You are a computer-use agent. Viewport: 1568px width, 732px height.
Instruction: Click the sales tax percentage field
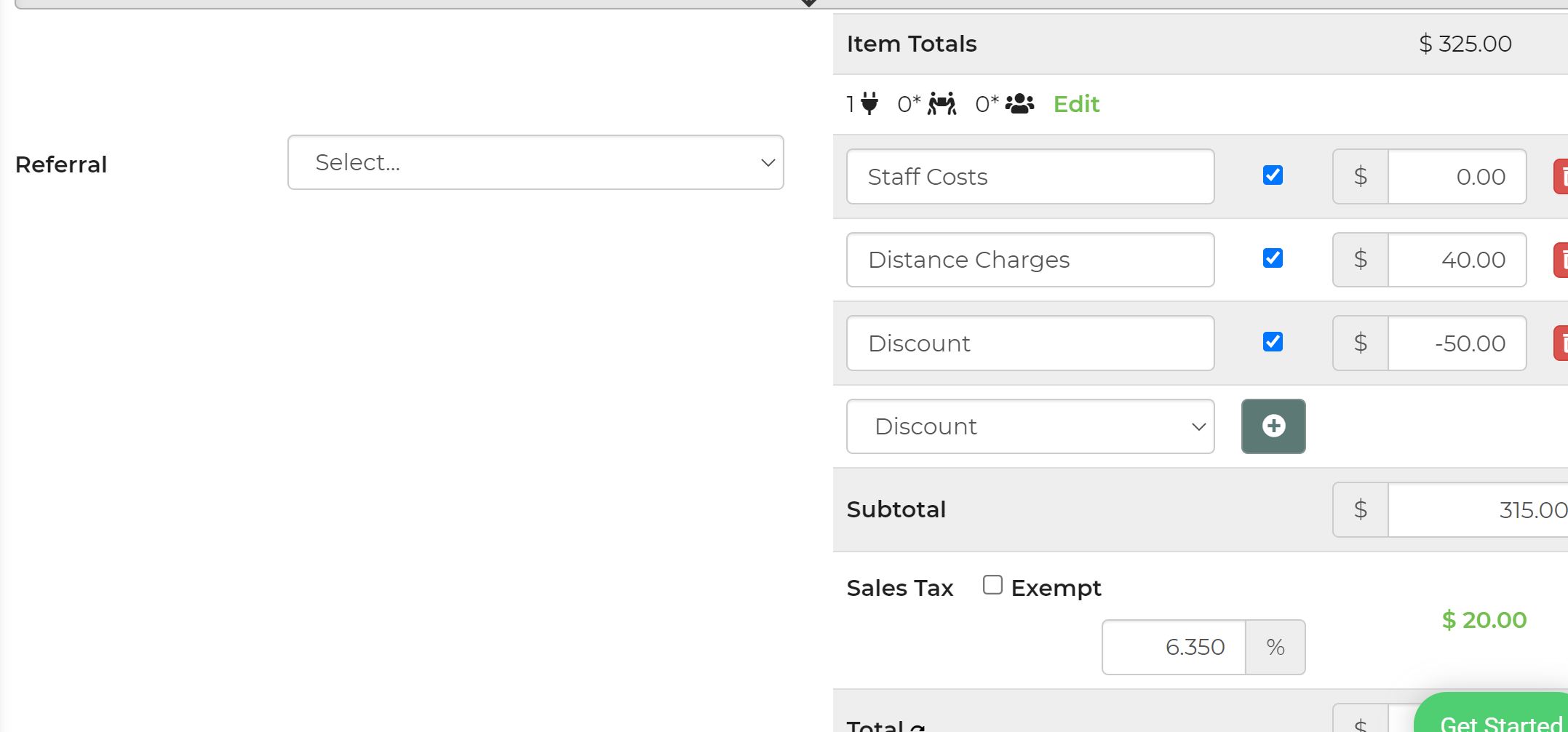[1174, 647]
